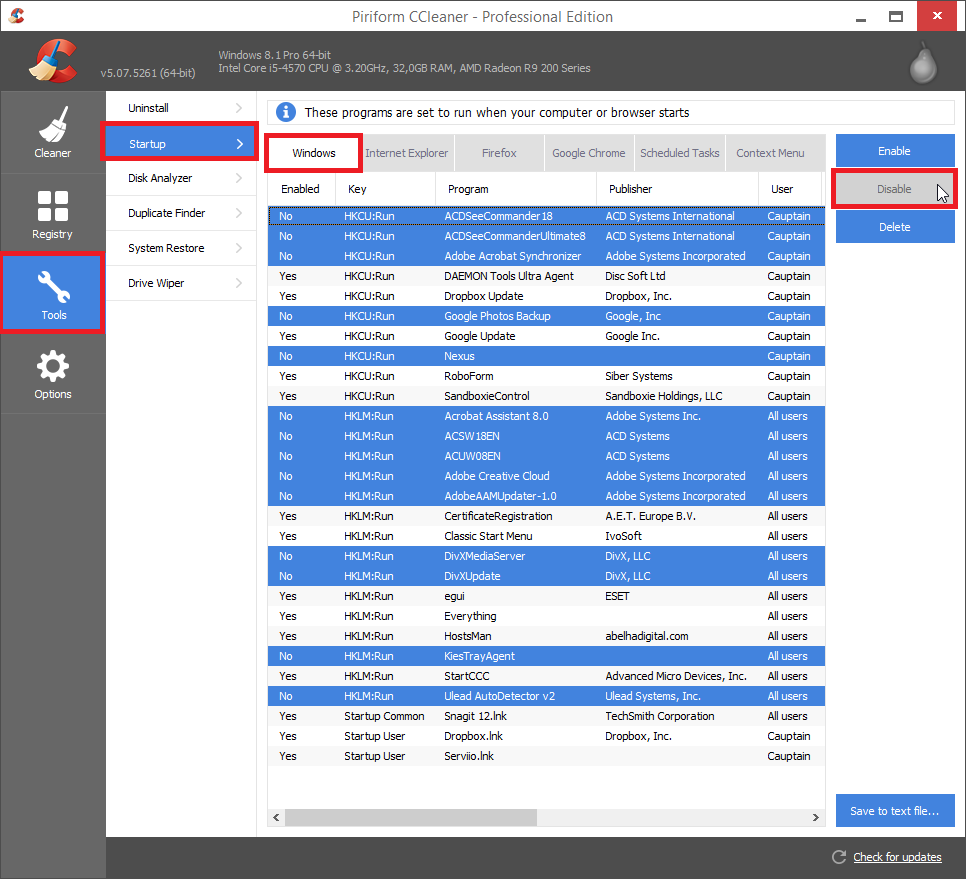The height and width of the screenshot is (879, 966).
Task: Select the HostsMan entry
Action: 546,636
